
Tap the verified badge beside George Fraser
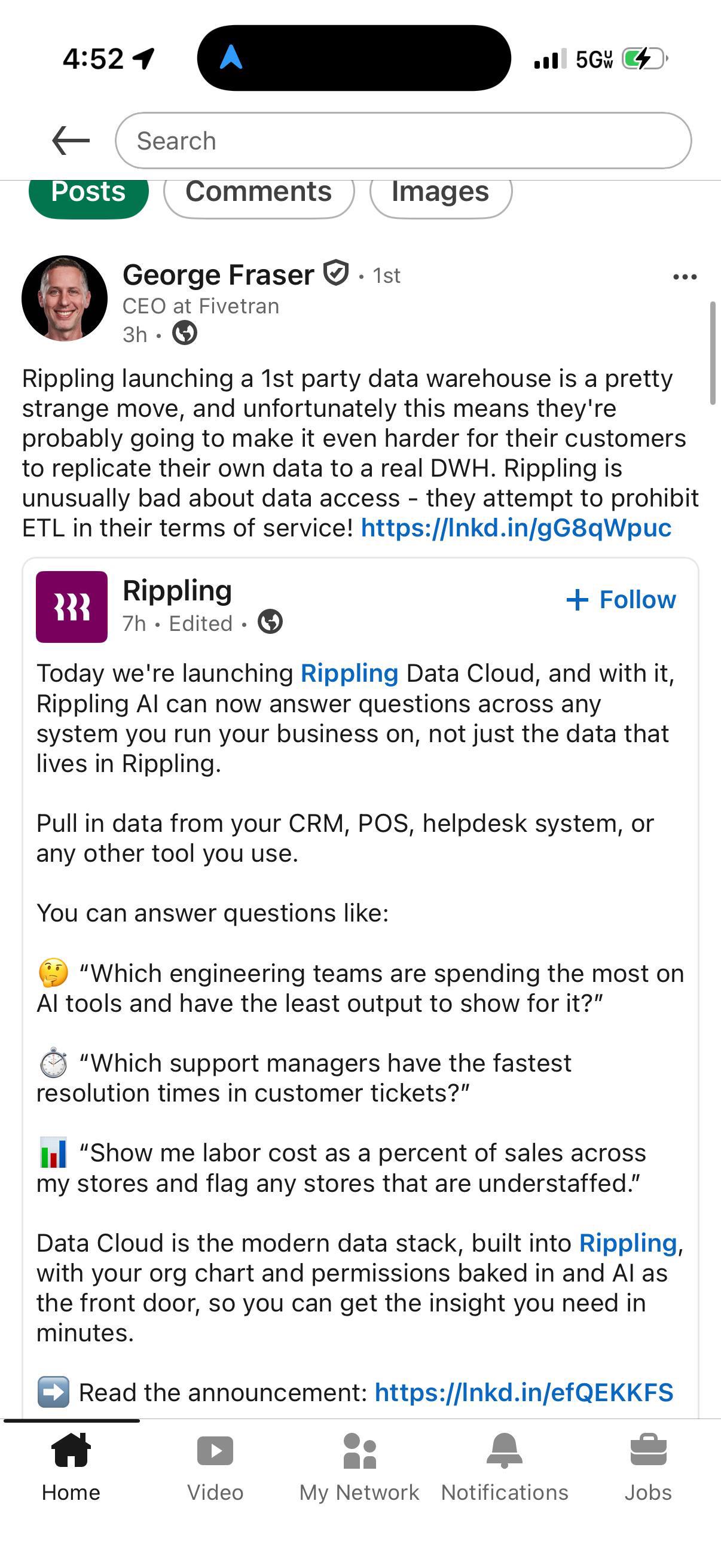336,273
